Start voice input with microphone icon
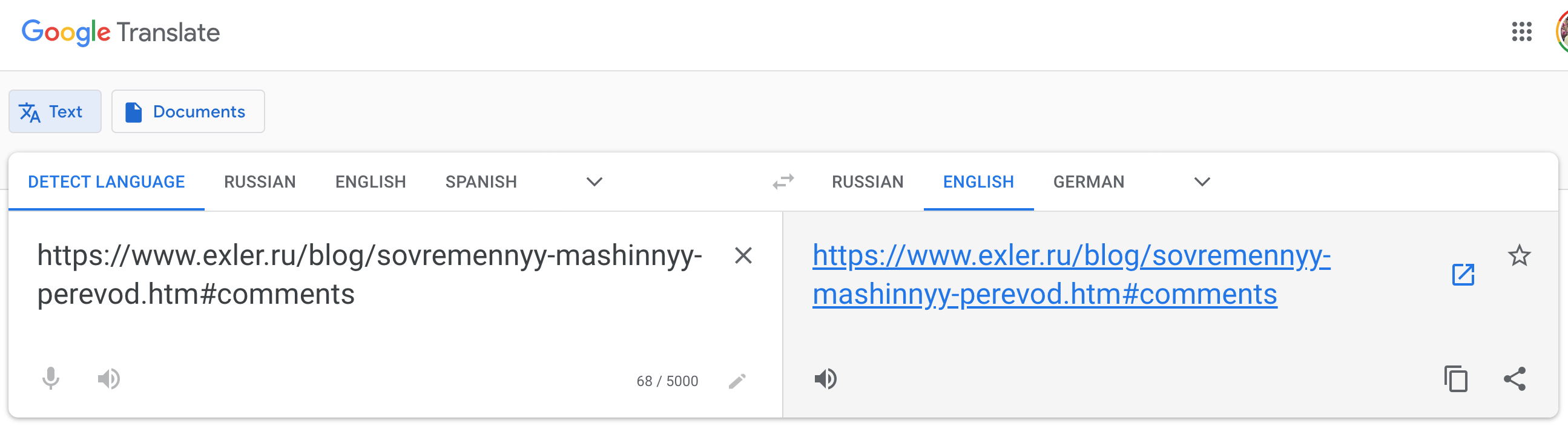Screen dimensions: 1568x426 51,379
